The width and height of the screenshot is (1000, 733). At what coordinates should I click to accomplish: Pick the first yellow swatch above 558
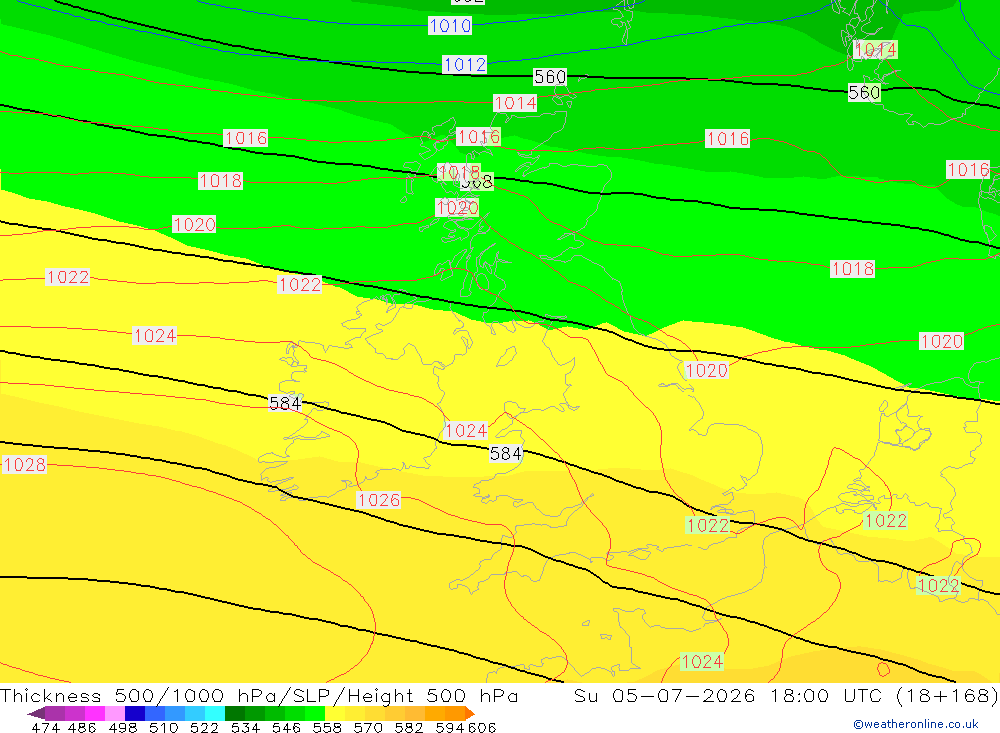(335, 713)
